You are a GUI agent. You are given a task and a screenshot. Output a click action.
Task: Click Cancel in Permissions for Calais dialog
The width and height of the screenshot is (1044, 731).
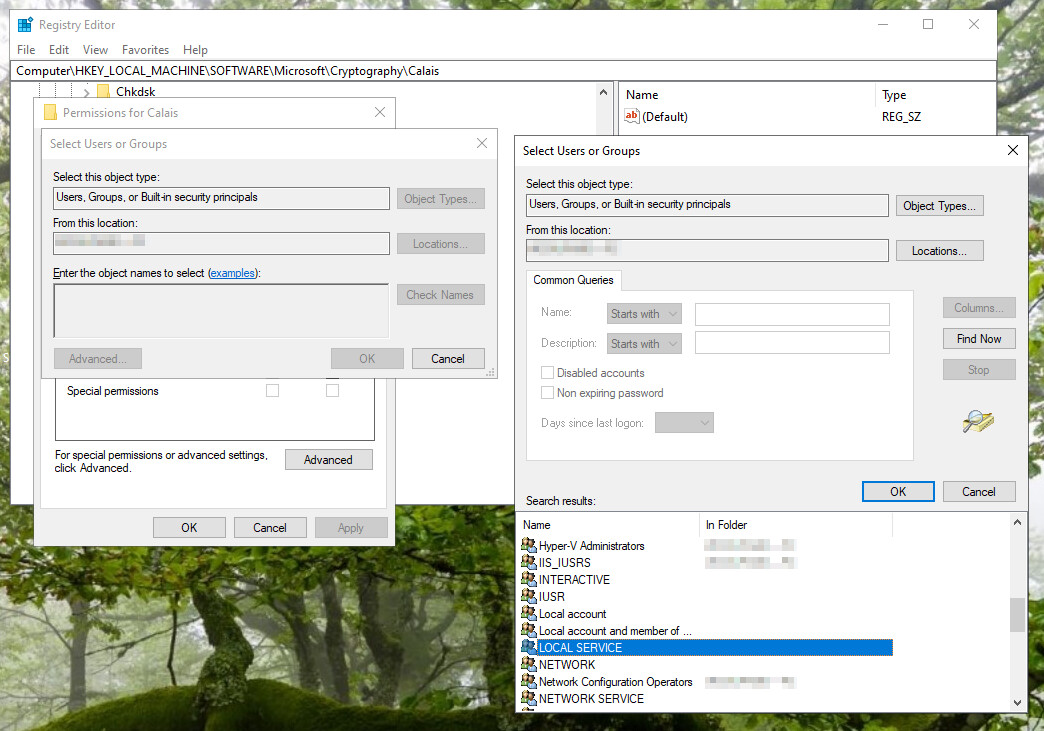[x=270, y=527]
